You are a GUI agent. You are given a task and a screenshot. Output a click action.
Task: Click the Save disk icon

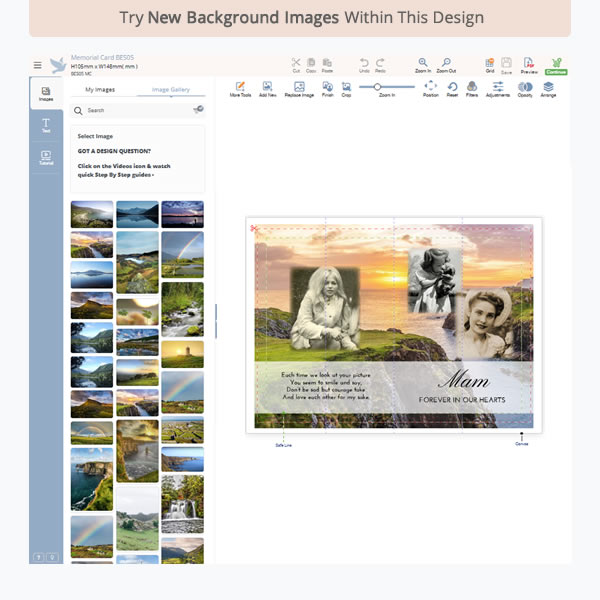point(506,64)
